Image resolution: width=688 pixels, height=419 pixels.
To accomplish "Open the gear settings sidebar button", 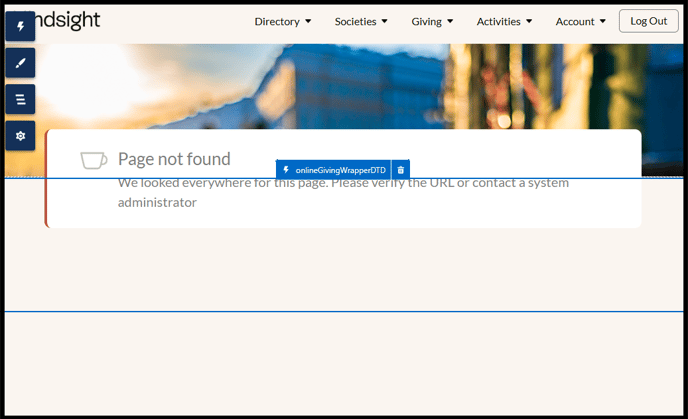I will 20,135.
